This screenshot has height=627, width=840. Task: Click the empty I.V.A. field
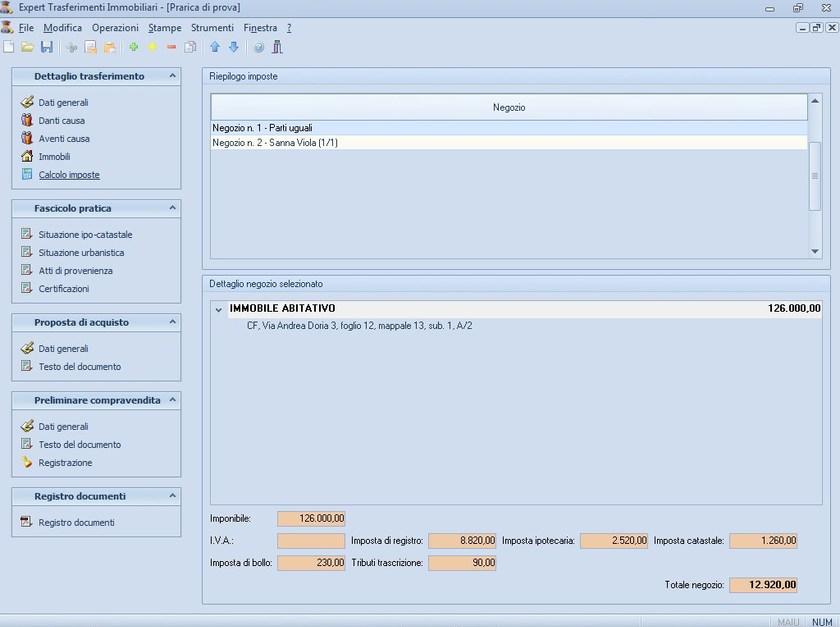click(x=311, y=541)
